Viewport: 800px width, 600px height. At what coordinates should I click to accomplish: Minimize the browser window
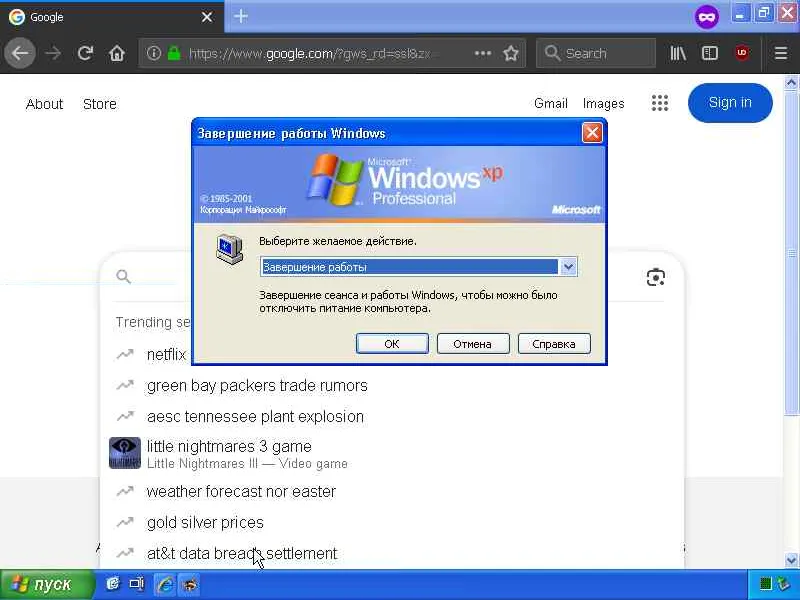(x=740, y=13)
